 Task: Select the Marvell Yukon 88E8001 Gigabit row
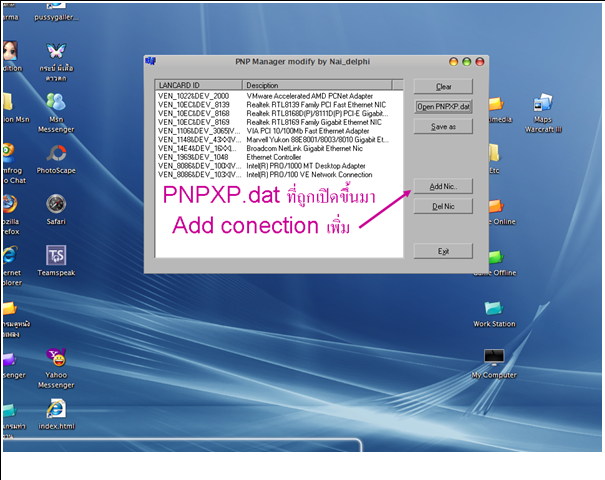point(279,140)
